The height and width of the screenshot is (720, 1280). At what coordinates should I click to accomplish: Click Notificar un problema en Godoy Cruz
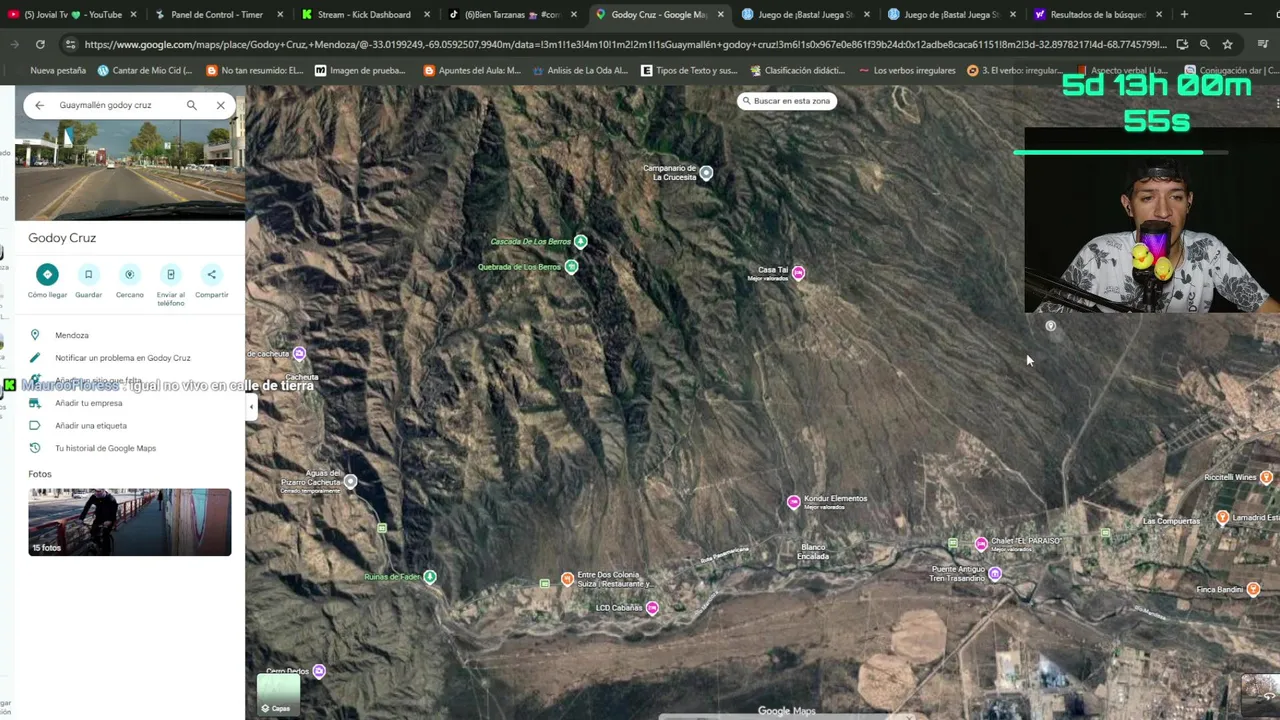pos(130,358)
